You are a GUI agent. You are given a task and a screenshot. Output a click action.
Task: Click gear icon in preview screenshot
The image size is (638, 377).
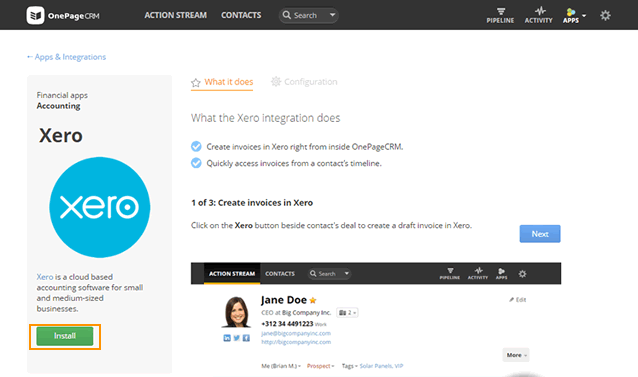click(x=522, y=274)
